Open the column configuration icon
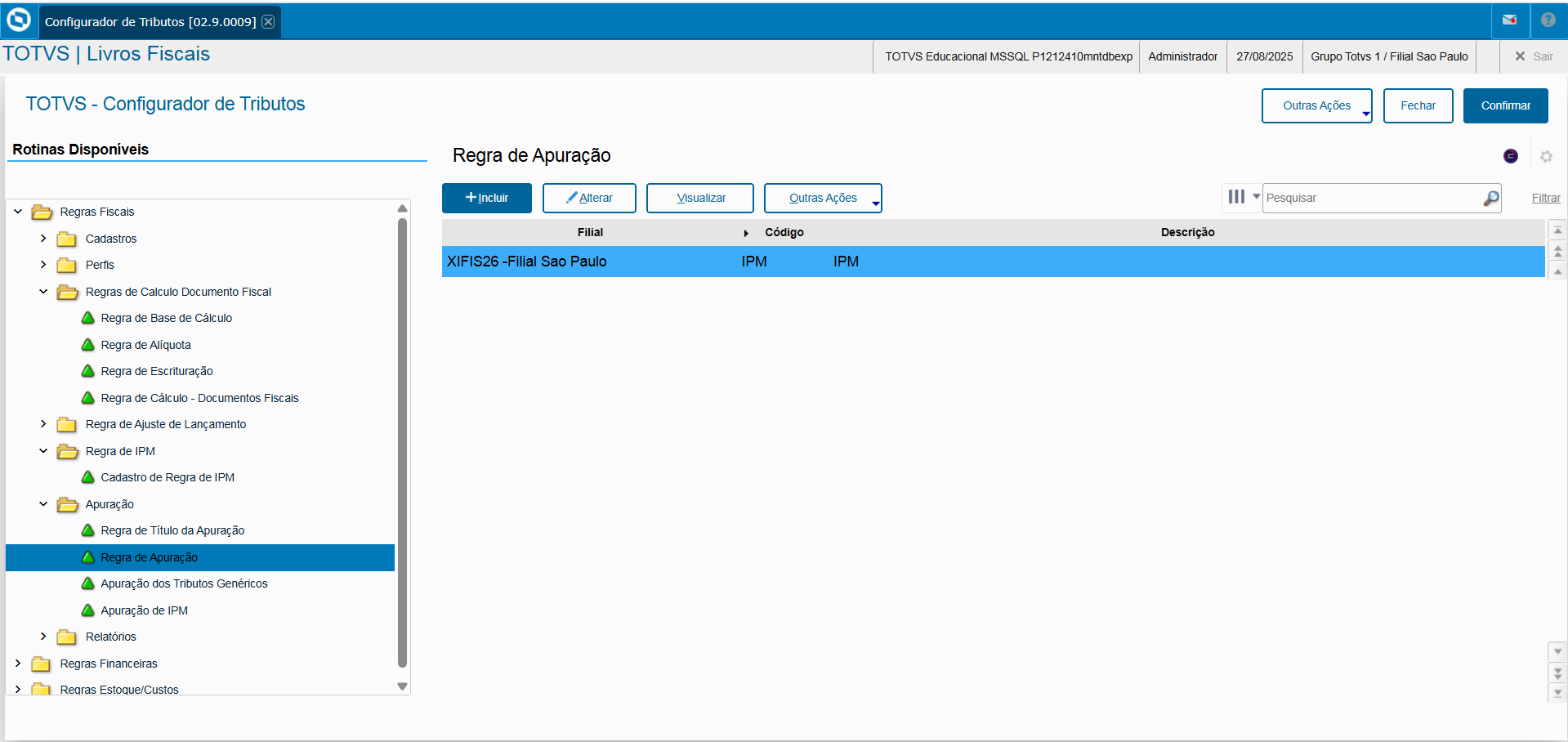The width and height of the screenshot is (1568, 742). (1237, 197)
